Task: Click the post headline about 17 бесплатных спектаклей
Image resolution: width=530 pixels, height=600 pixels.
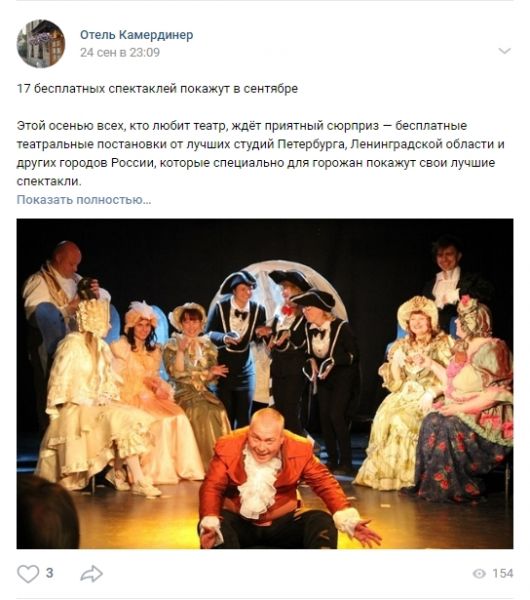Action: click(x=157, y=89)
